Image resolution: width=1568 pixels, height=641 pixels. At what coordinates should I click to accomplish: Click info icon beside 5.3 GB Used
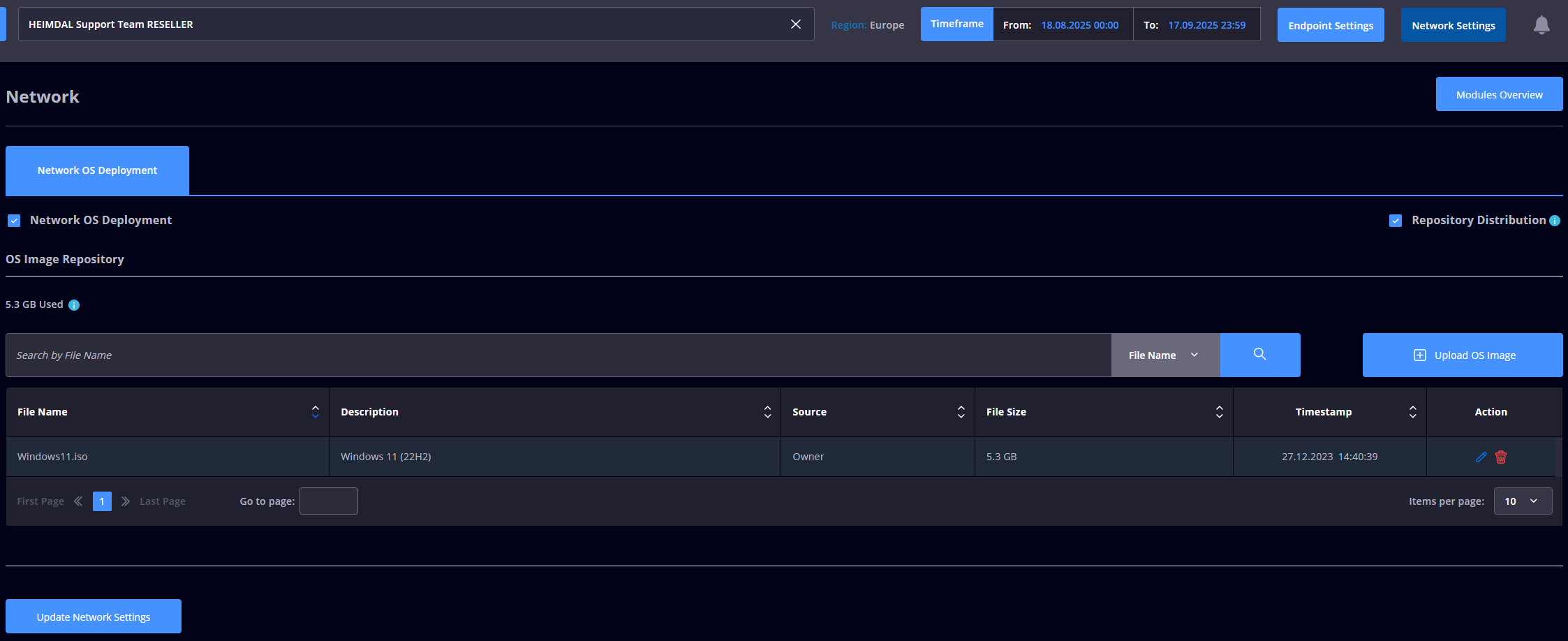point(74,305)
